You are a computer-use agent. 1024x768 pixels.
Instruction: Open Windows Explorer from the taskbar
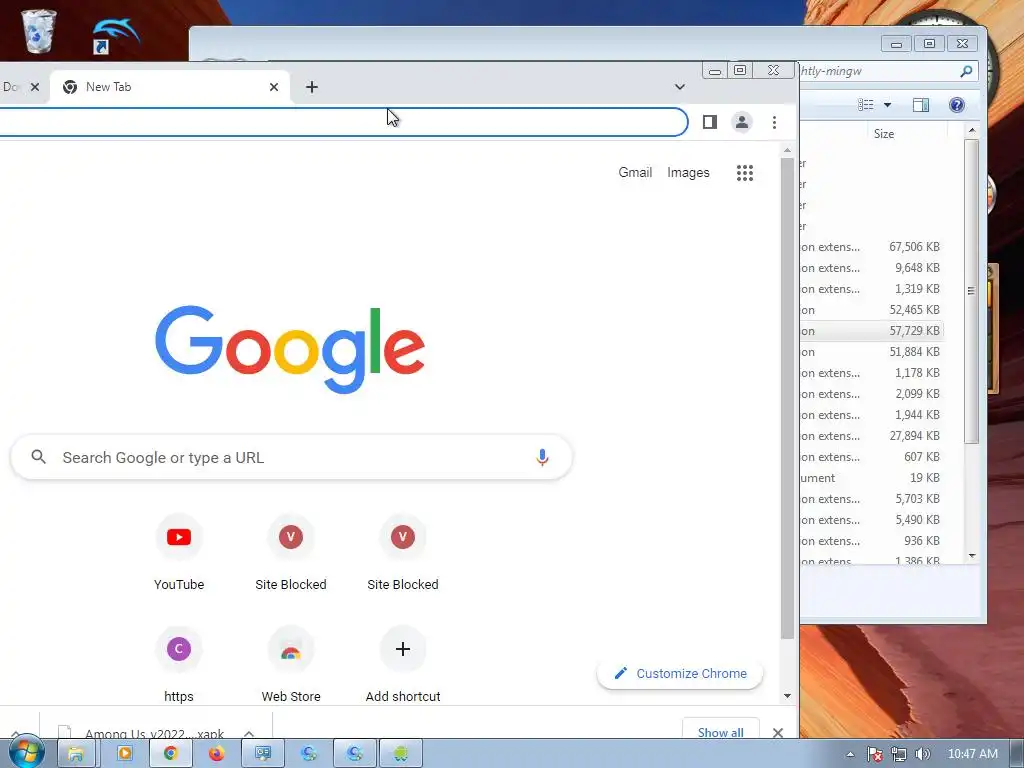(76, 753)
